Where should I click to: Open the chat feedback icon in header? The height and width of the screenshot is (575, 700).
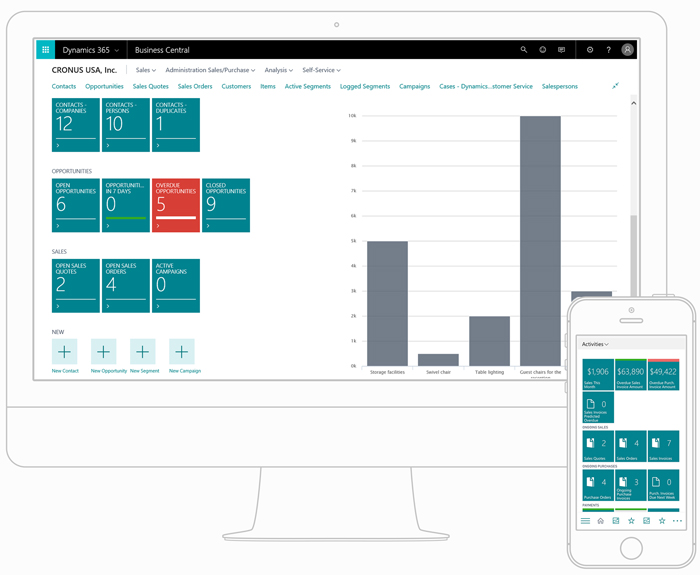click(x=562, y=50)
